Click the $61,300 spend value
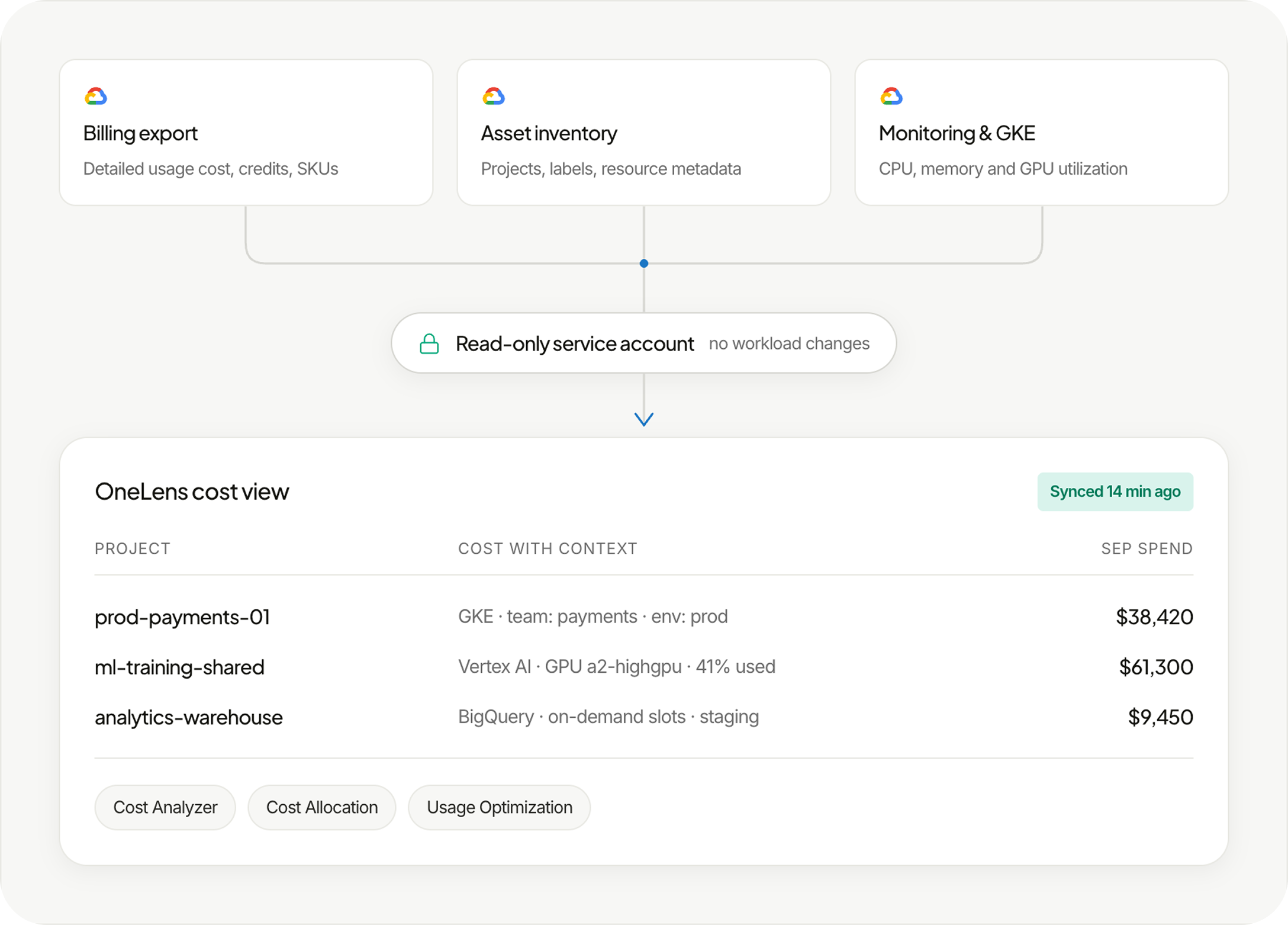The height and width of the screenshot is (925, 1288). pos(1156,667)
